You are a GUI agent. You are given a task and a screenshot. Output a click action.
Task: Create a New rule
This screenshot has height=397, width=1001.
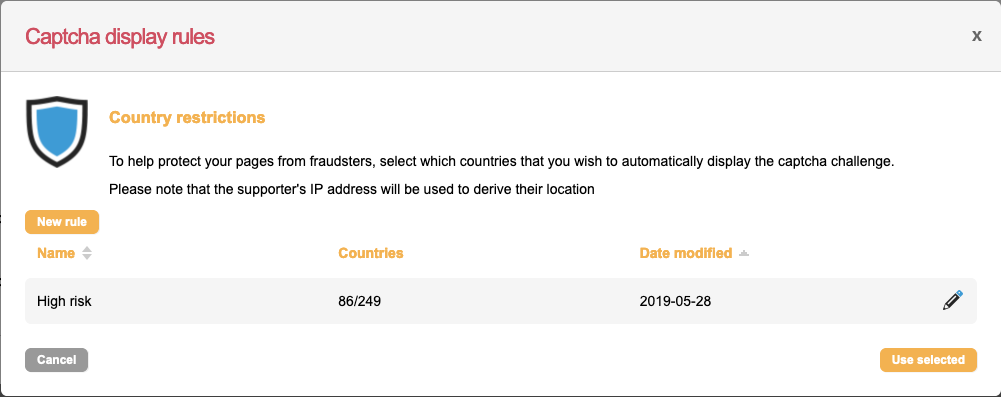pos(62,222)
